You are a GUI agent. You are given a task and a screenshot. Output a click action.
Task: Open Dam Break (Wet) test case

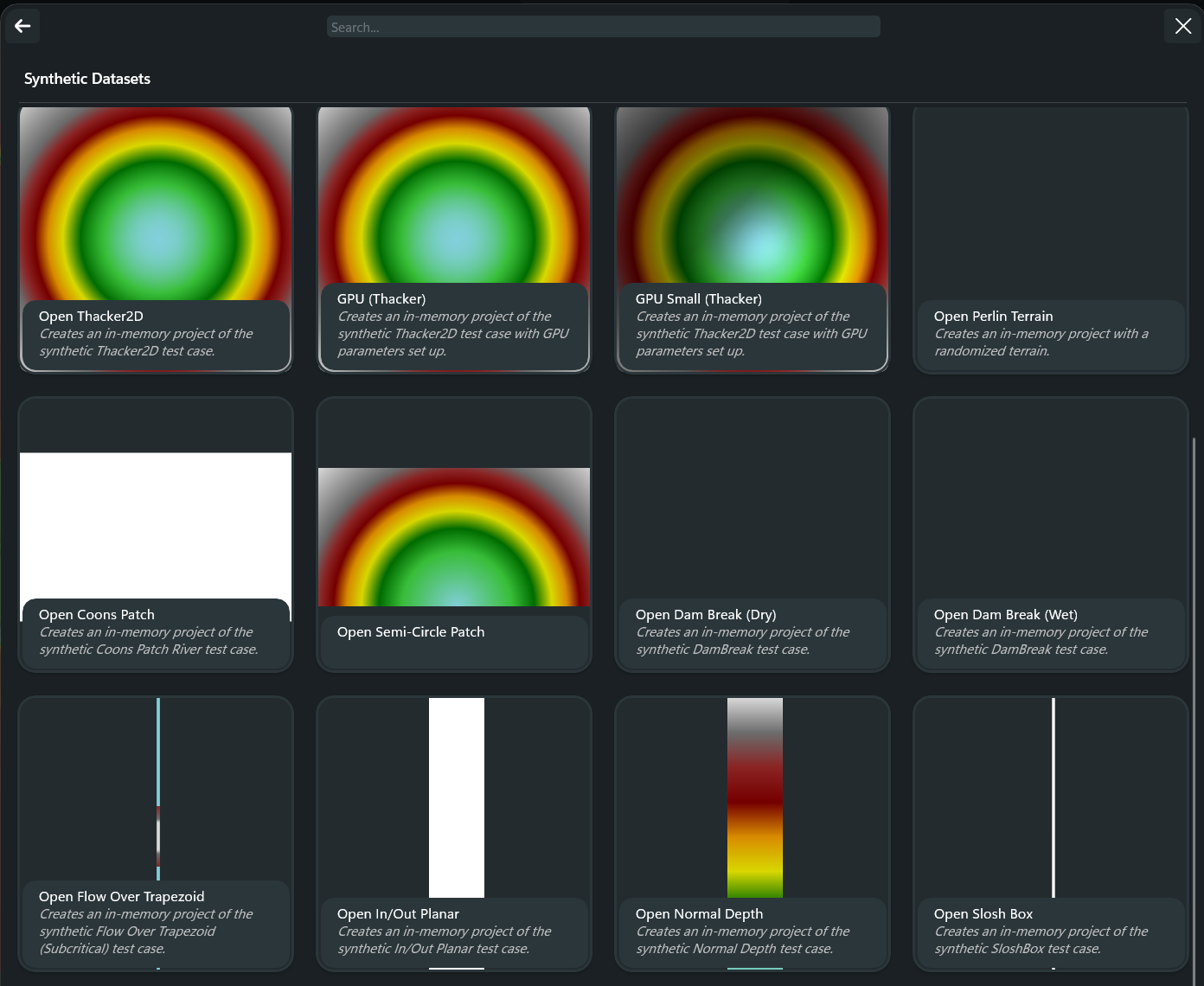click(1051, 632)
